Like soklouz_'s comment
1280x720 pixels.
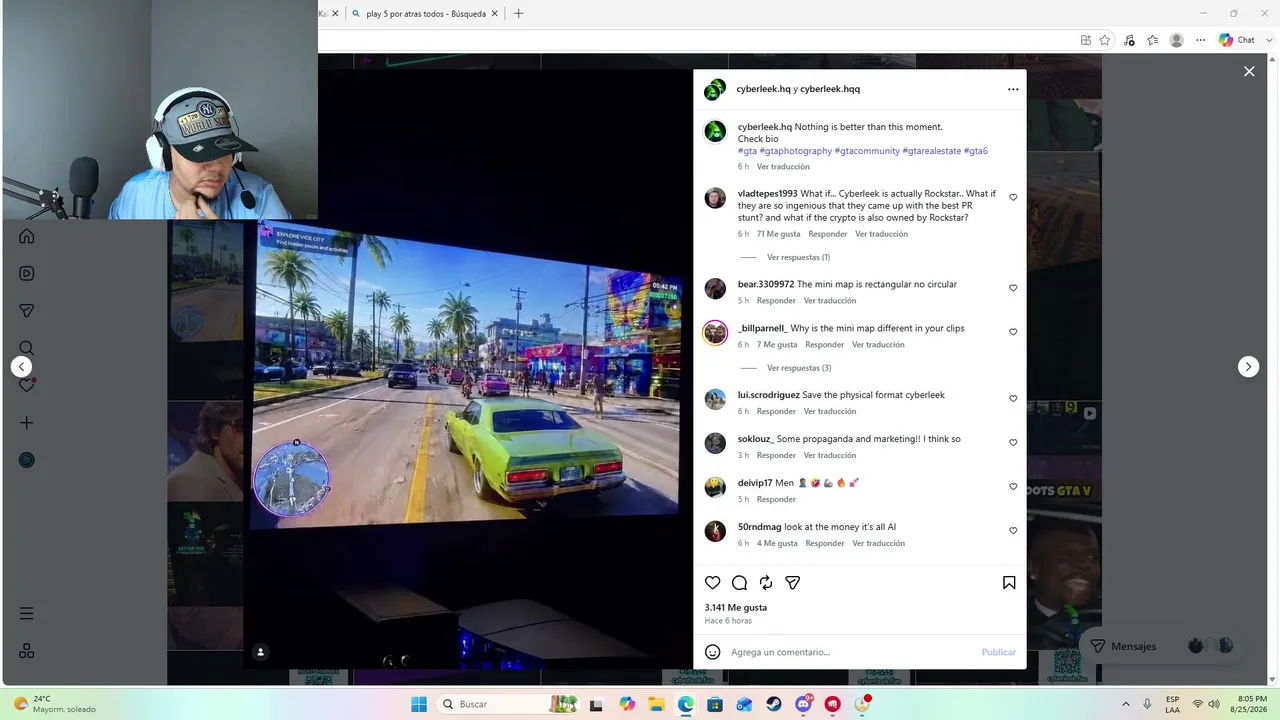[x=1013, y=443]
